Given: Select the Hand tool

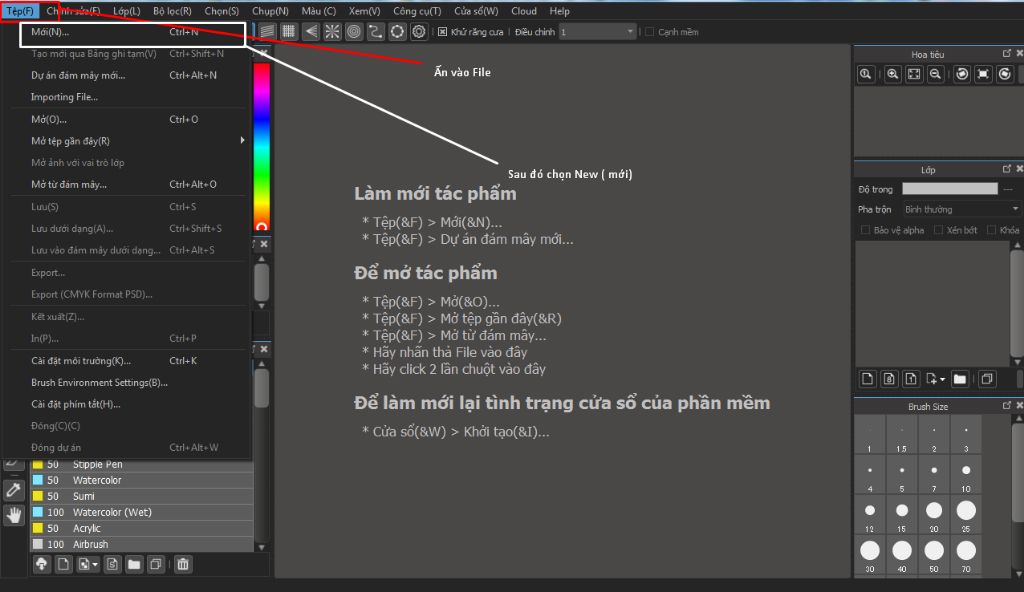Looking at the screenshot, I should click(x=13, y=516).
